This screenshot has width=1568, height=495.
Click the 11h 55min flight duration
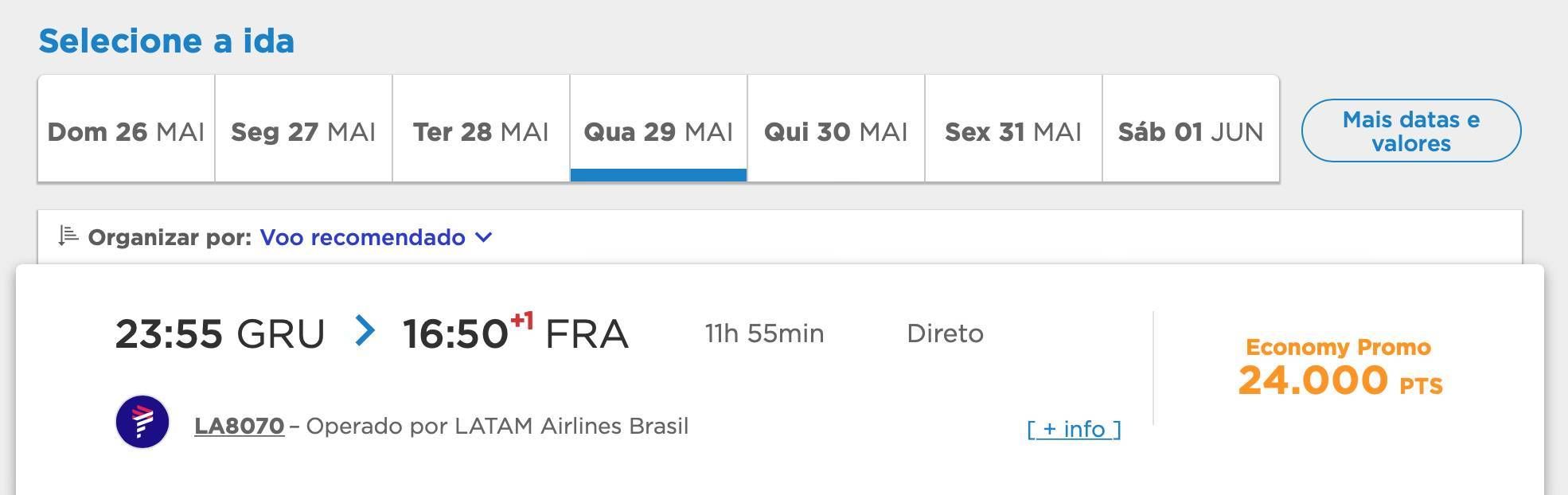(x=764, y=333)
